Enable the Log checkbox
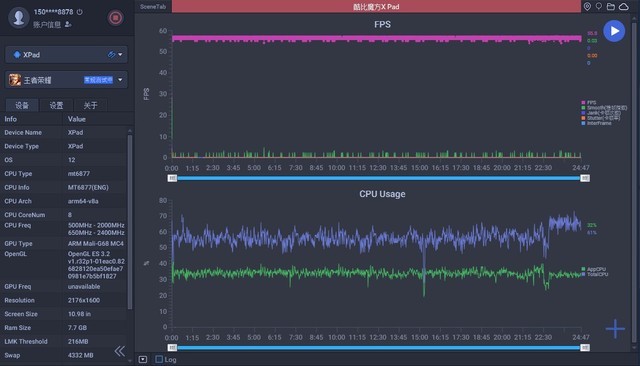Screen dimensions: 640x366 coord(159,359)
